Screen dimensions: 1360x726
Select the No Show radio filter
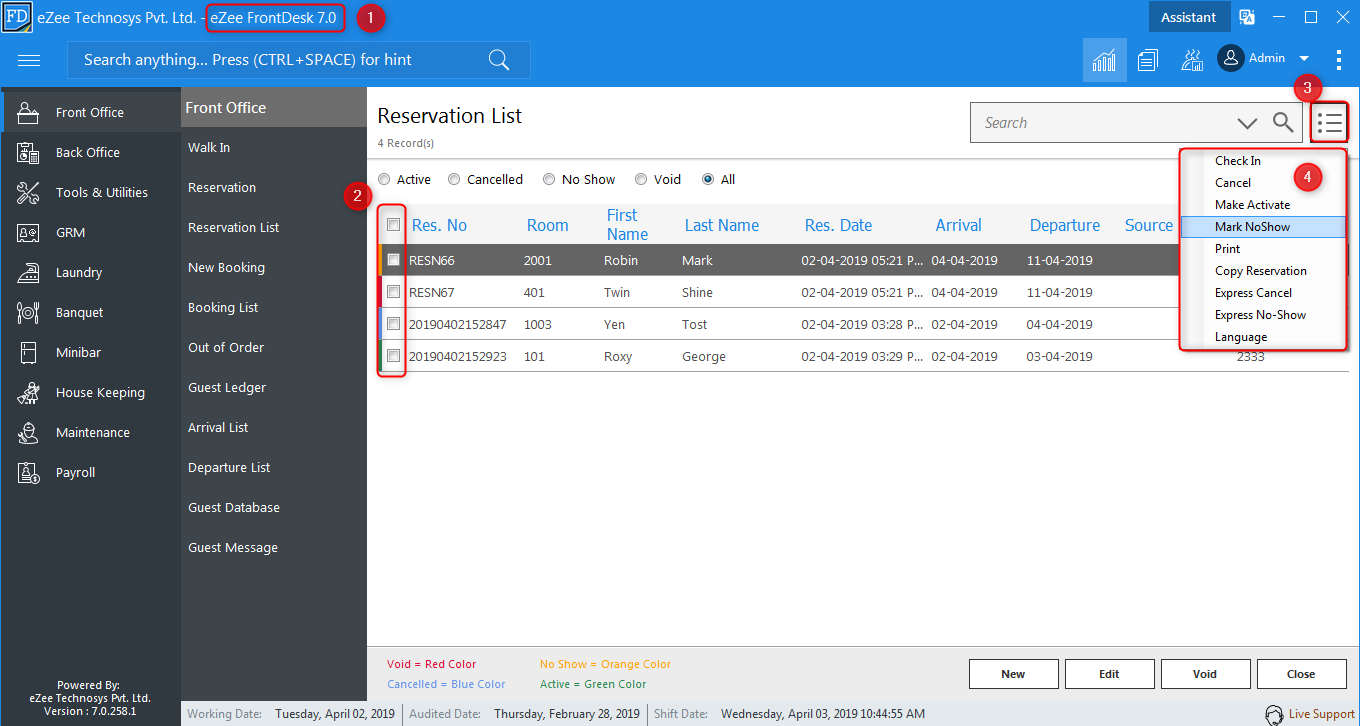[x=549, y=180]
